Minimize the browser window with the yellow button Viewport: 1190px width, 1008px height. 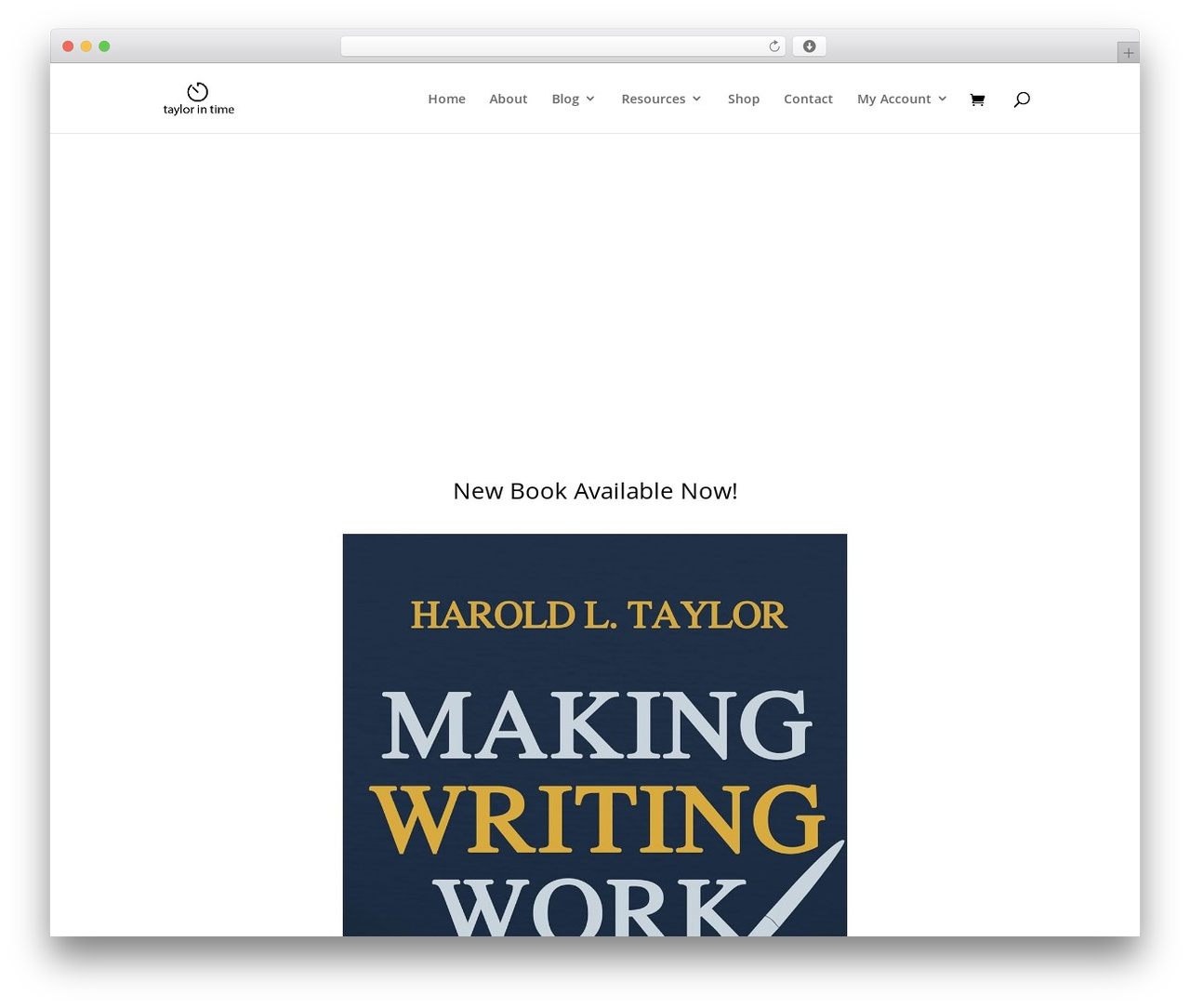(x=86, y=46)
